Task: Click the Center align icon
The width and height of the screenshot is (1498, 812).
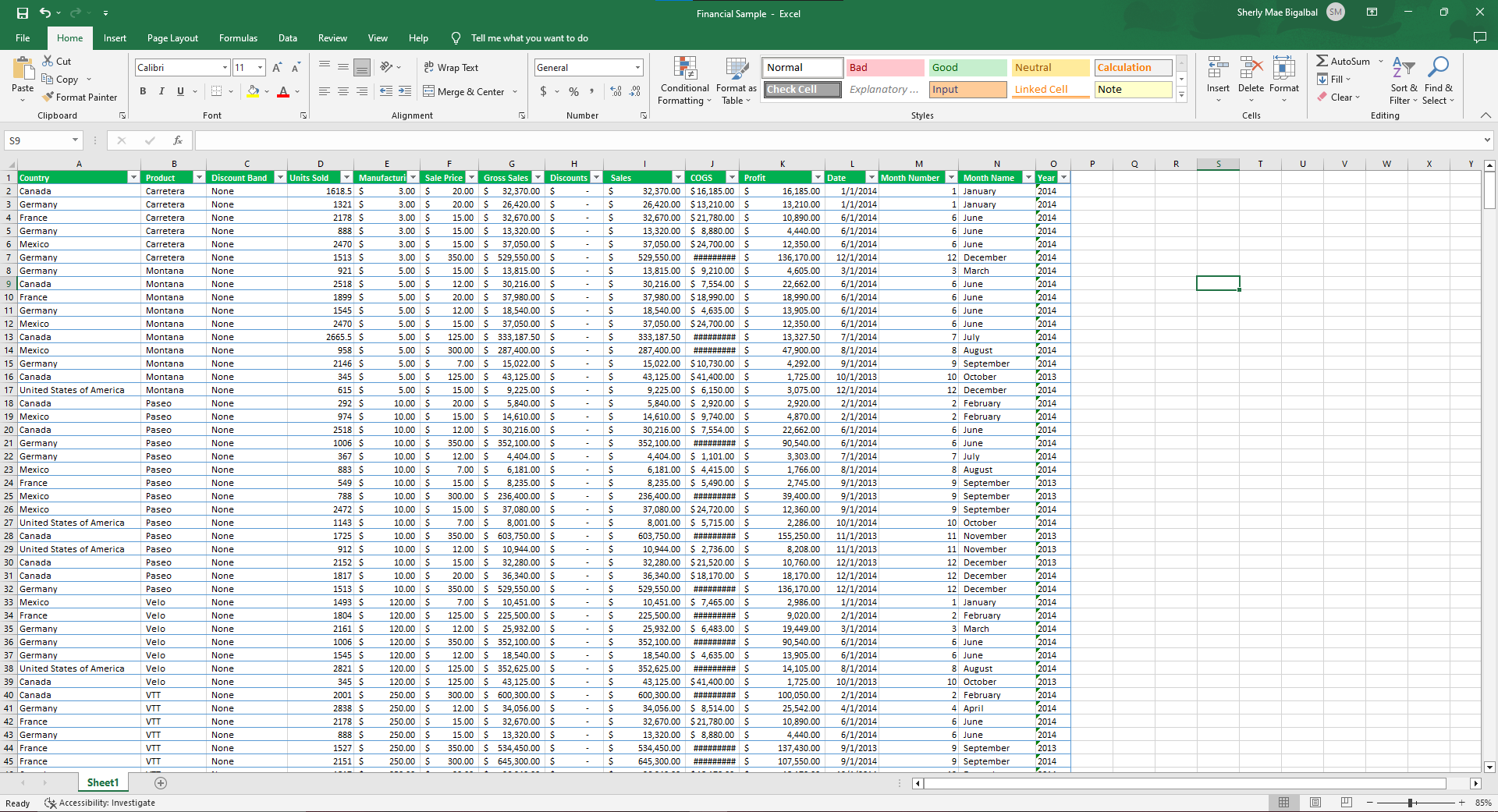Action: point(343,91)
